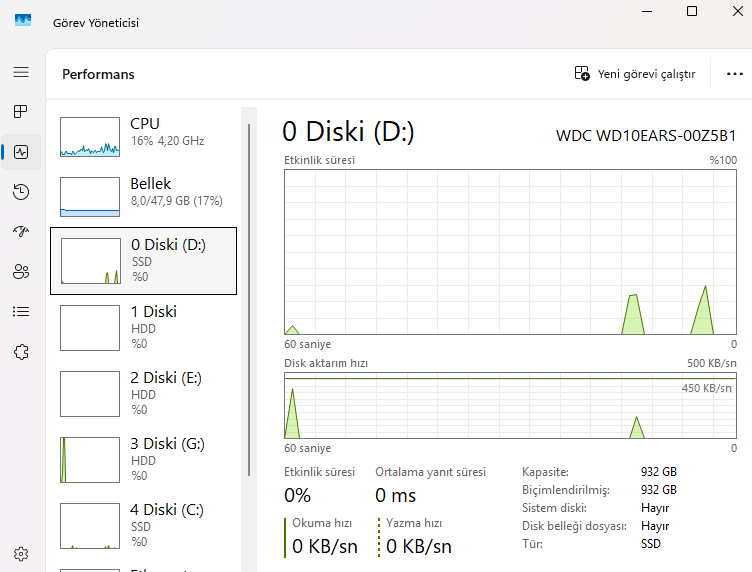
Task: Select Bellek (memory) in the performance list
Action: point(143,197)
